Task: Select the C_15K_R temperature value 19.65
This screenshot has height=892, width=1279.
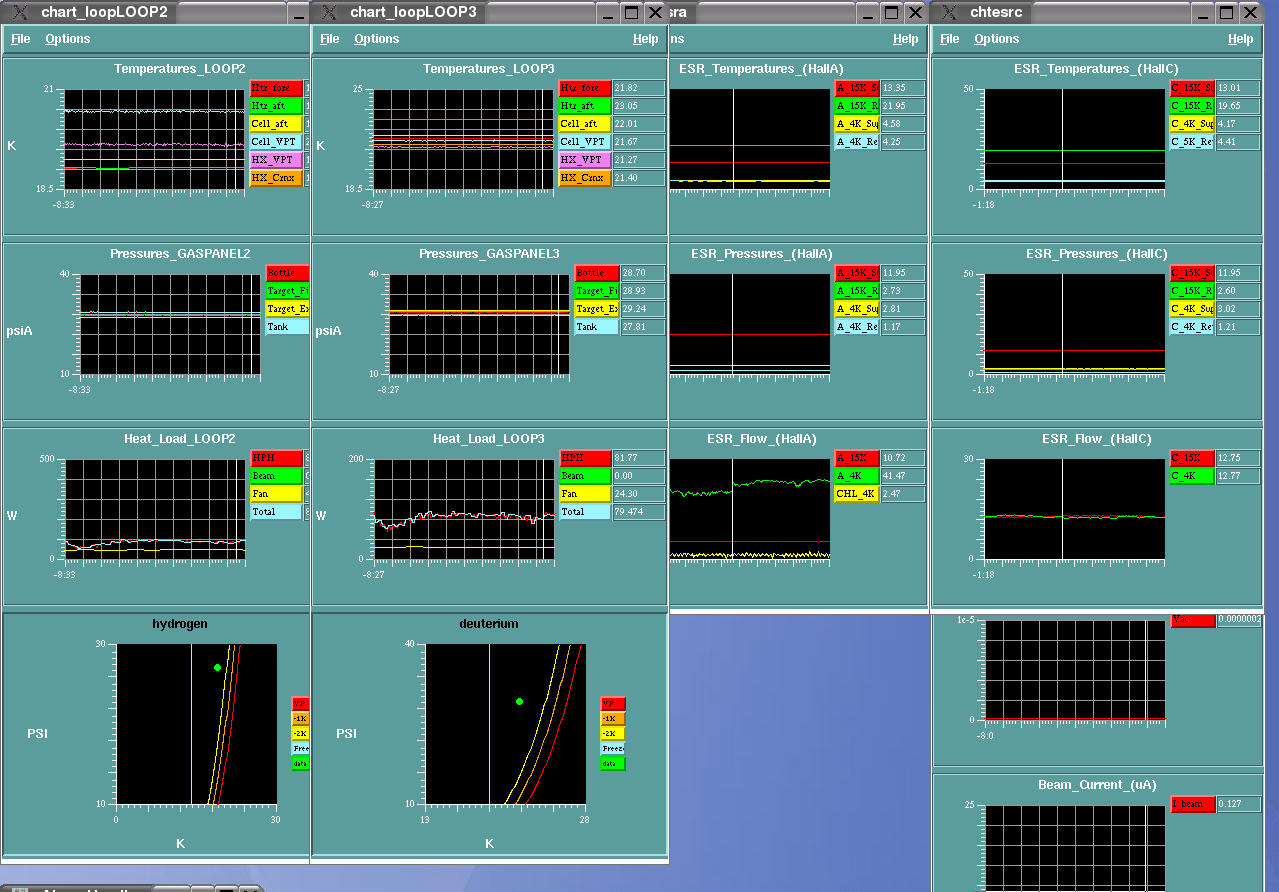Action: (1239, 106)
